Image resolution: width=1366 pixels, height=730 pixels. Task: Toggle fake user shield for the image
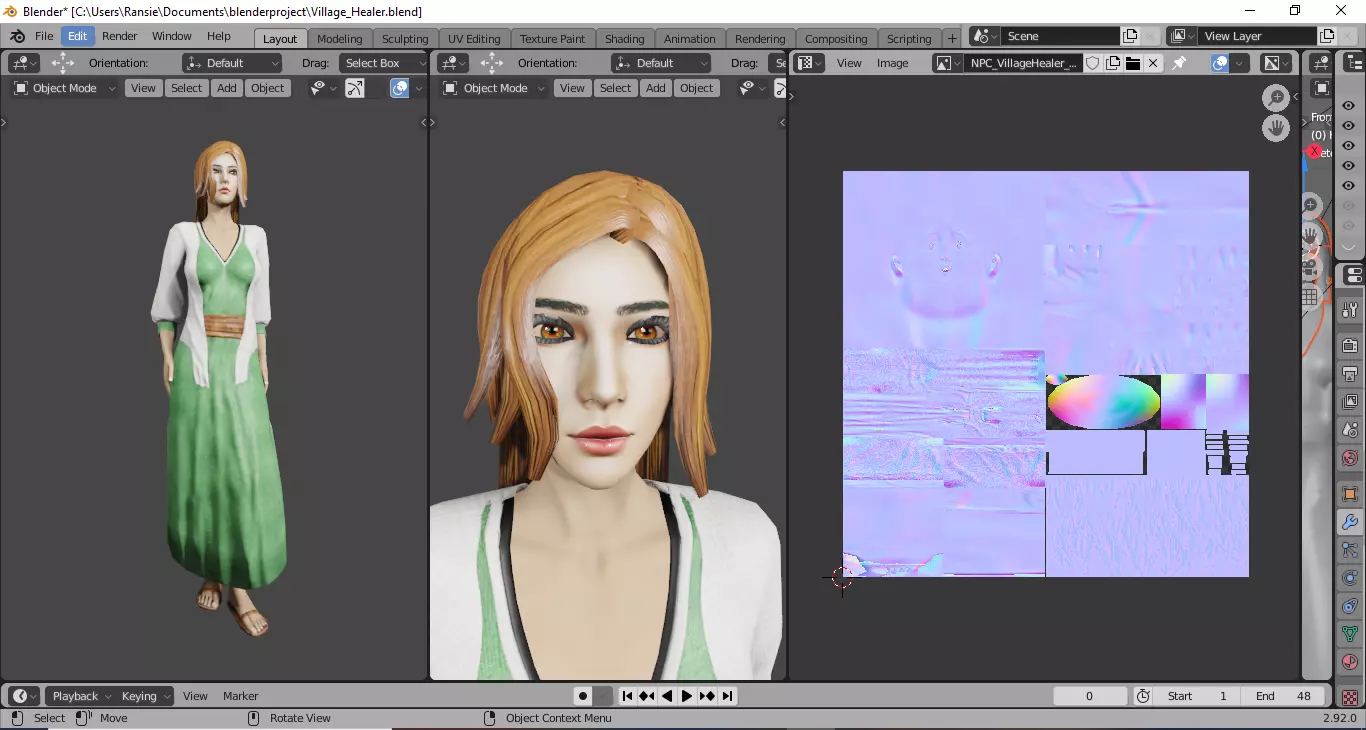[1093, 63]
